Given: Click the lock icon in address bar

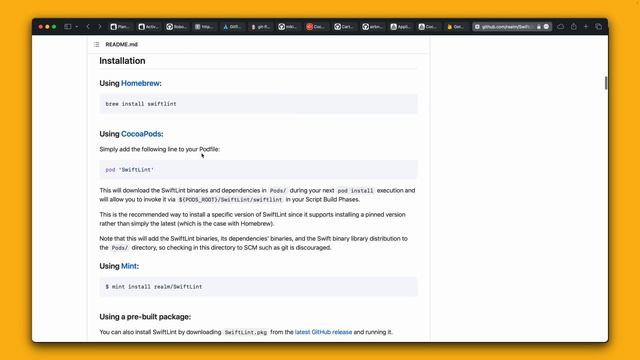Looking at the screenshot, I should click(x=539, y=27).
